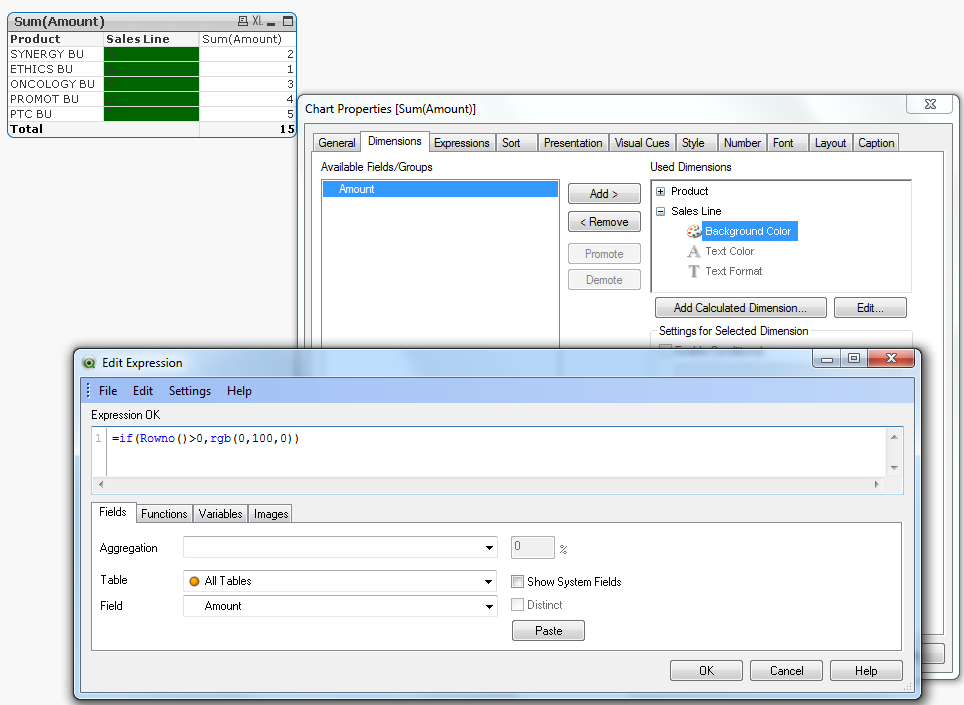
Task: Enable the Show System Fields checkbox
Action: [518, 581]
